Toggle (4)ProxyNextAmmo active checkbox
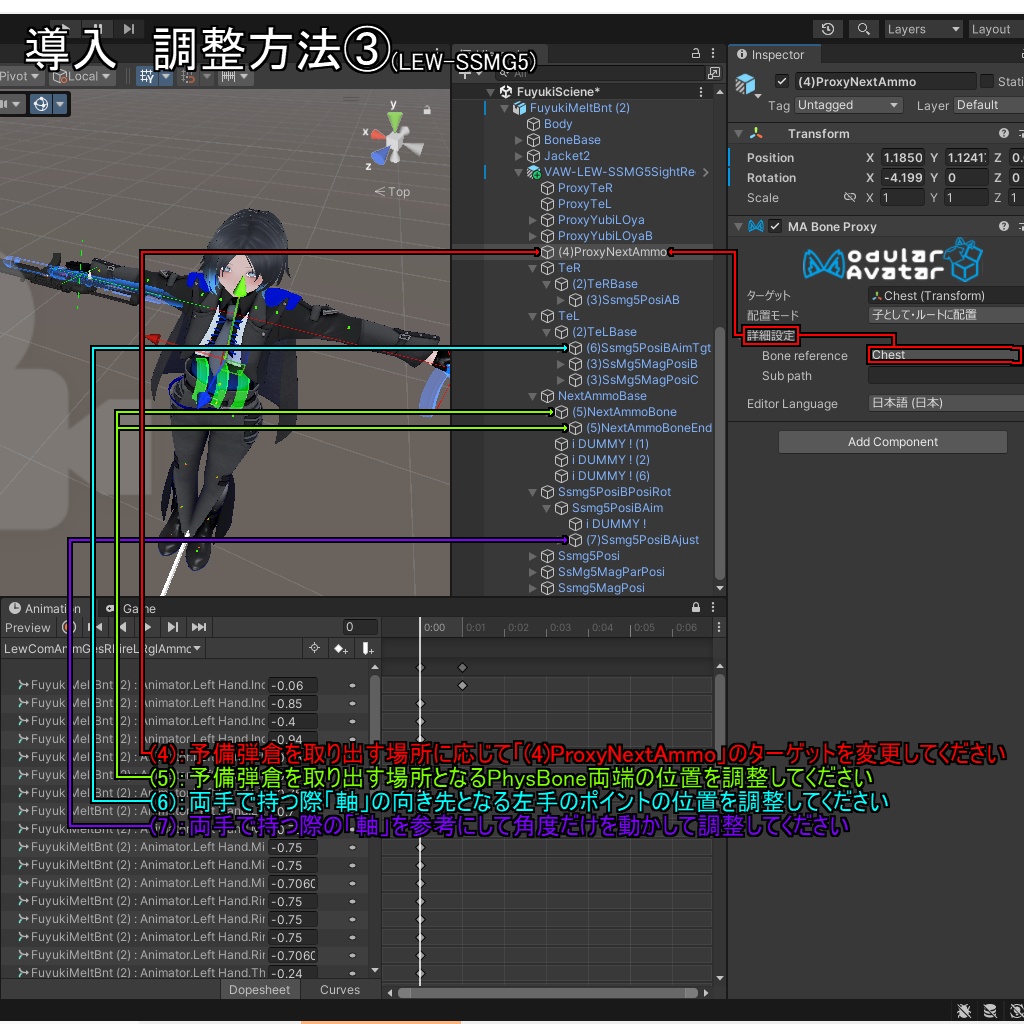 (781, 81)
